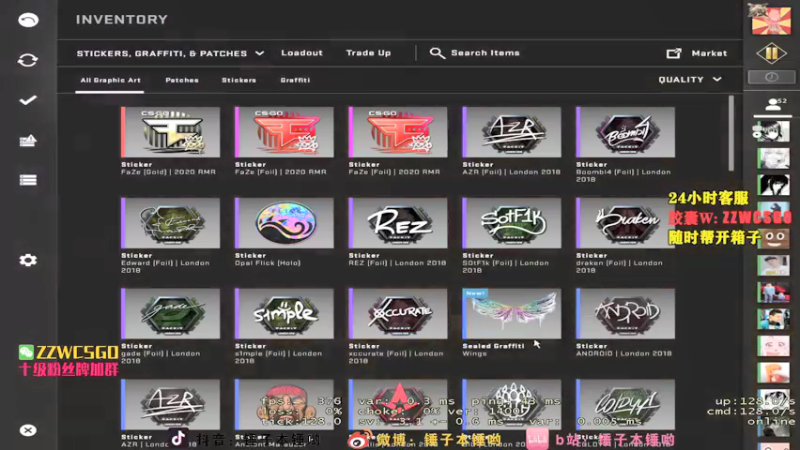Image resolution: width=800 pixels, height=450 pixels.
Task: Select Opal Flick (Holo) sticker
Action: 284,223
